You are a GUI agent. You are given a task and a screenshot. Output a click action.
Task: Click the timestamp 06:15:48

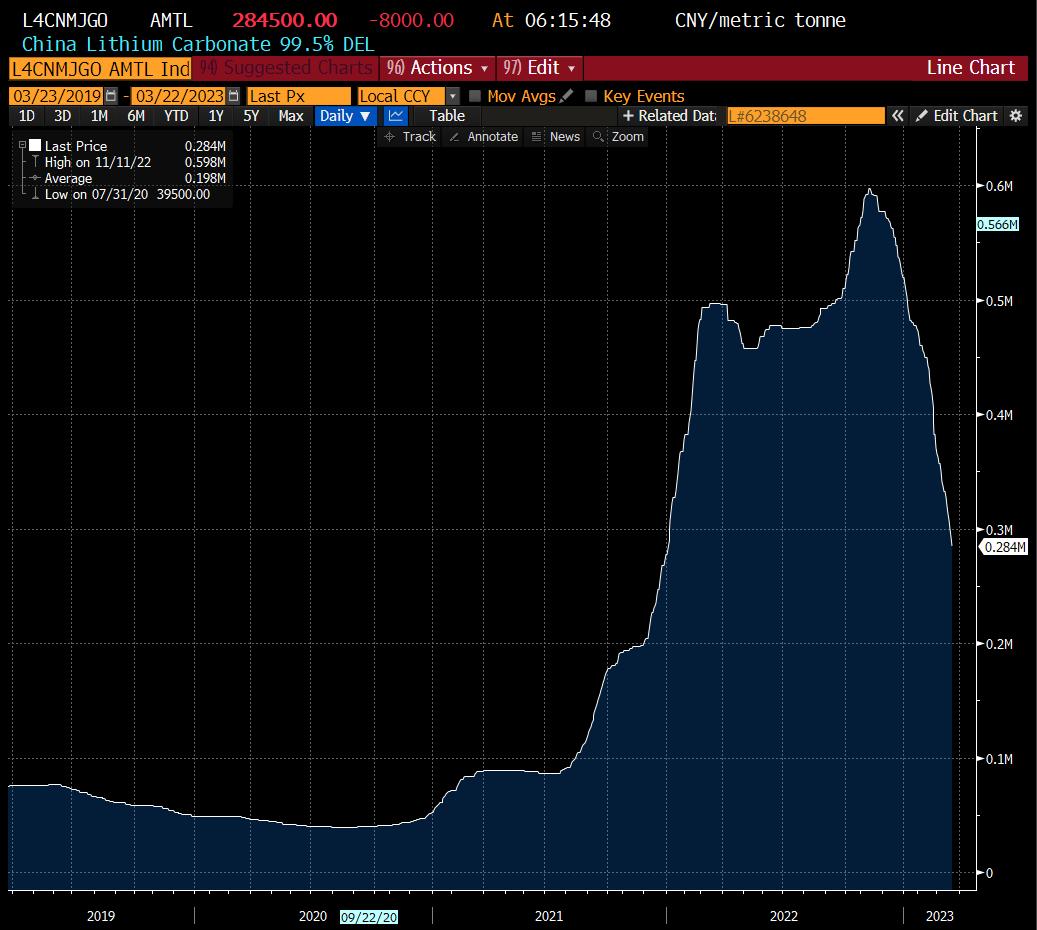(568, 21)
